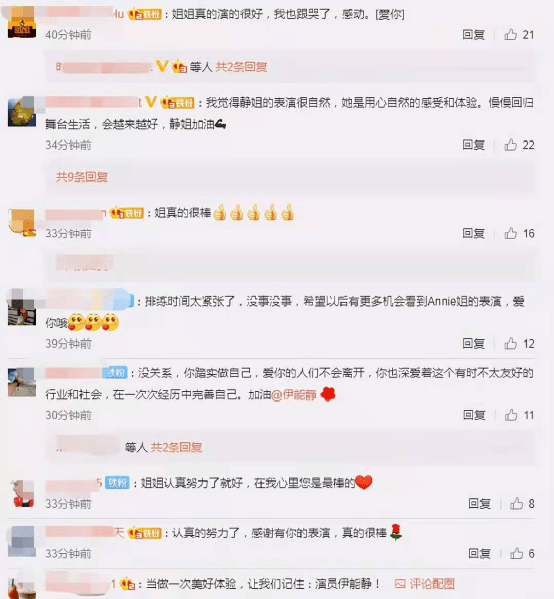554x599 pixels.
Task: Expand 共9条回复 replies
Action: 82,177
